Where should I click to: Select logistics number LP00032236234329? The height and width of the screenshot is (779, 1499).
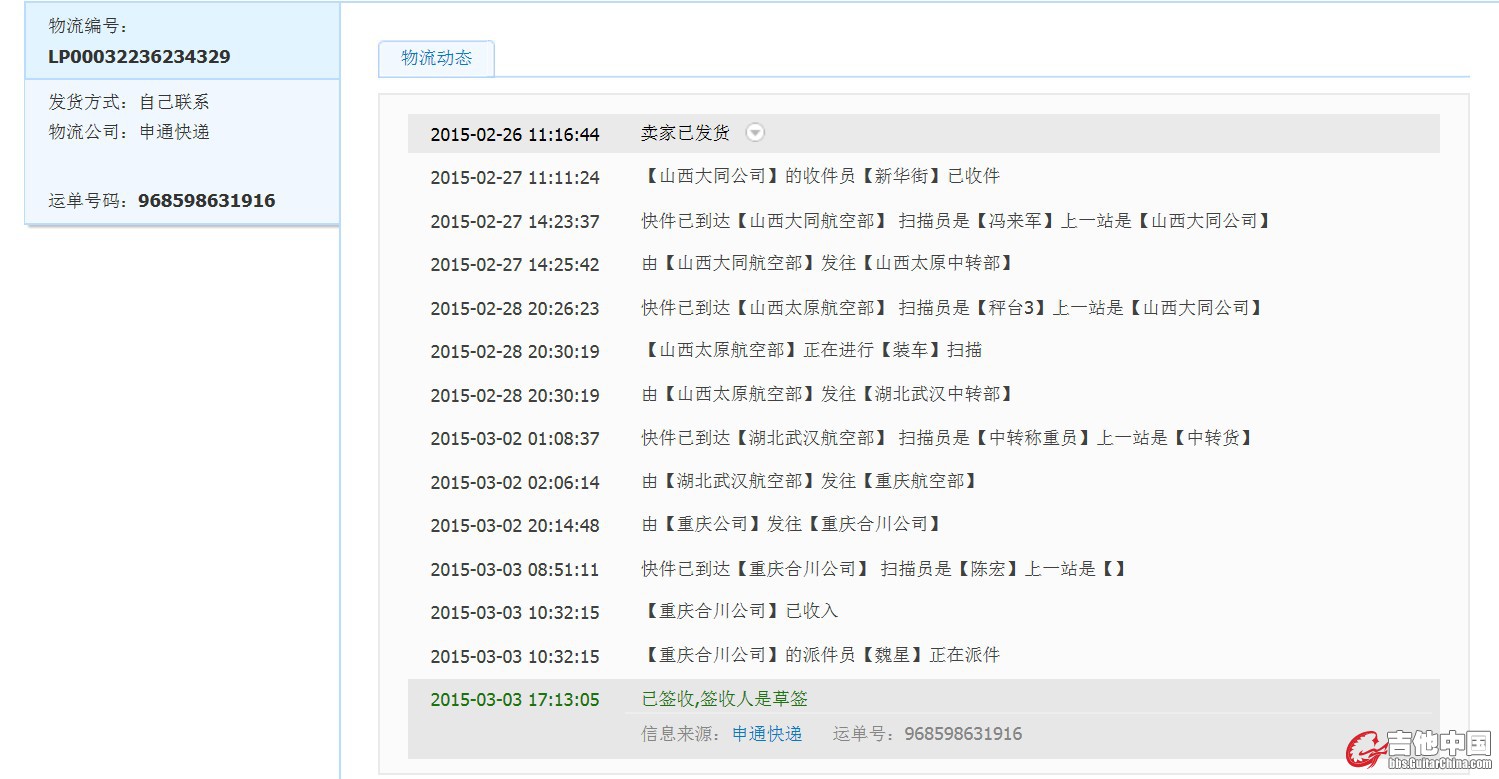coord(139,57)
